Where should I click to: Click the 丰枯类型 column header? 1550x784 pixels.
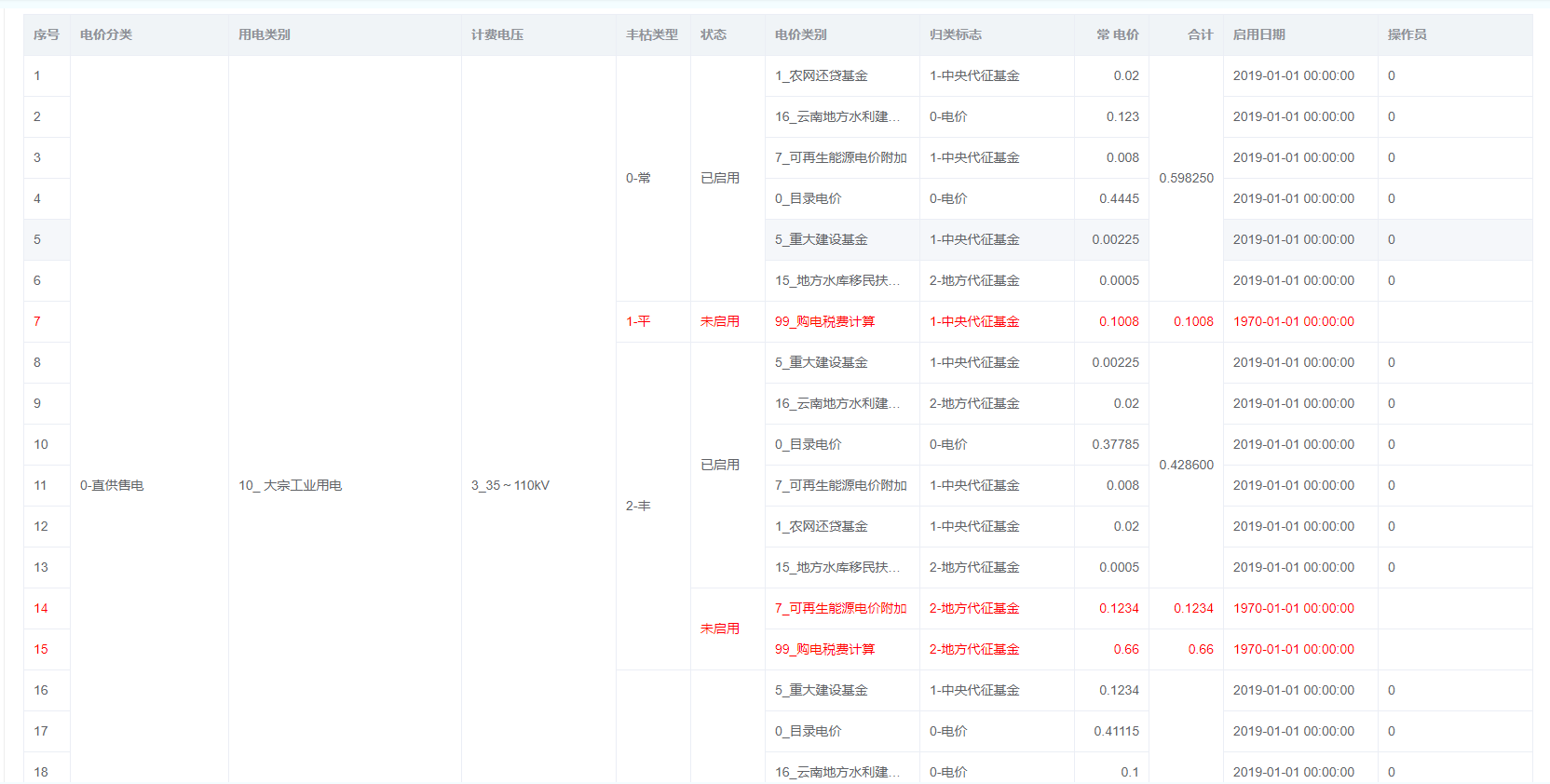(652, 34)
